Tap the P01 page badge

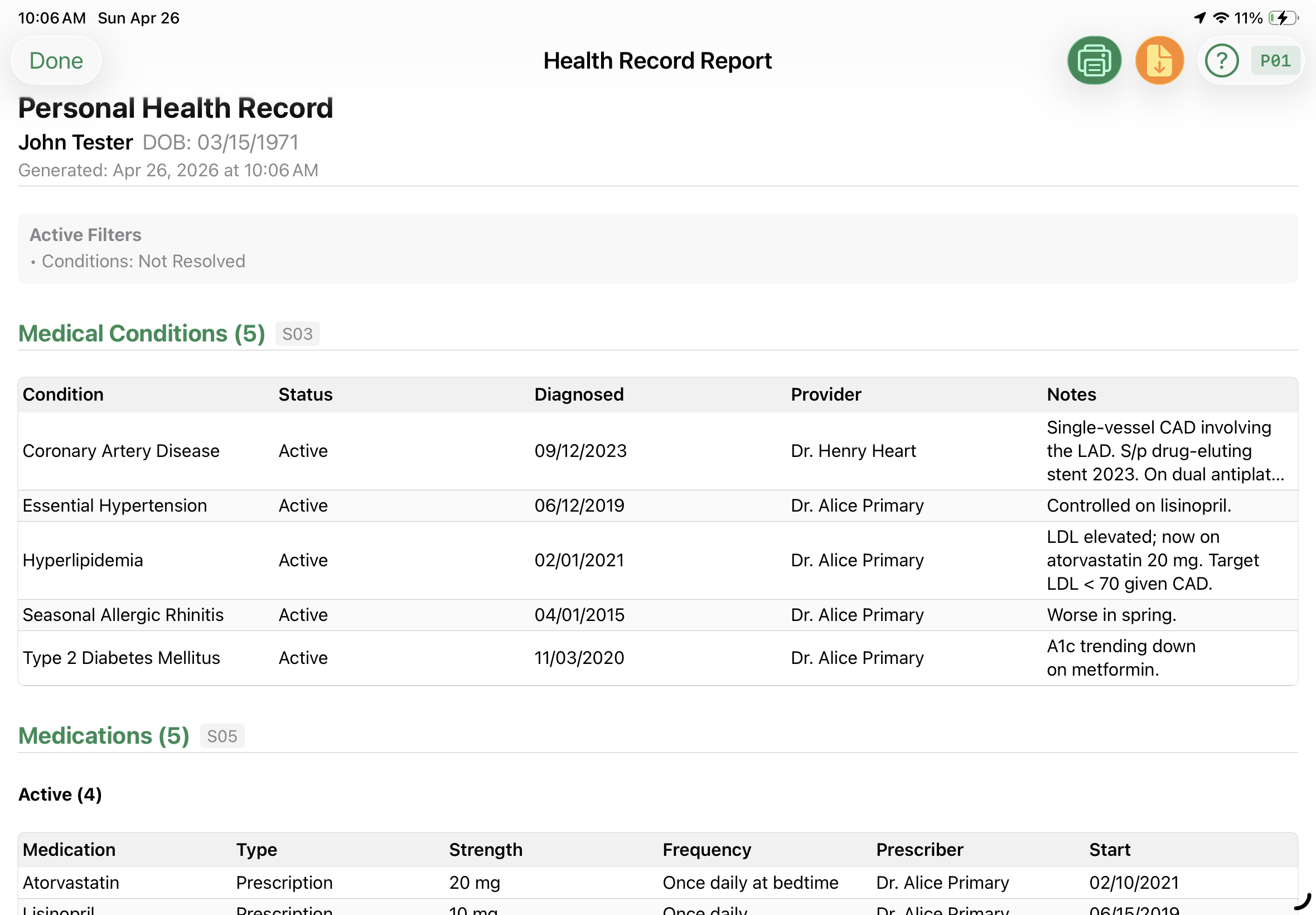pyautogui.click(x=1275, y=60)
